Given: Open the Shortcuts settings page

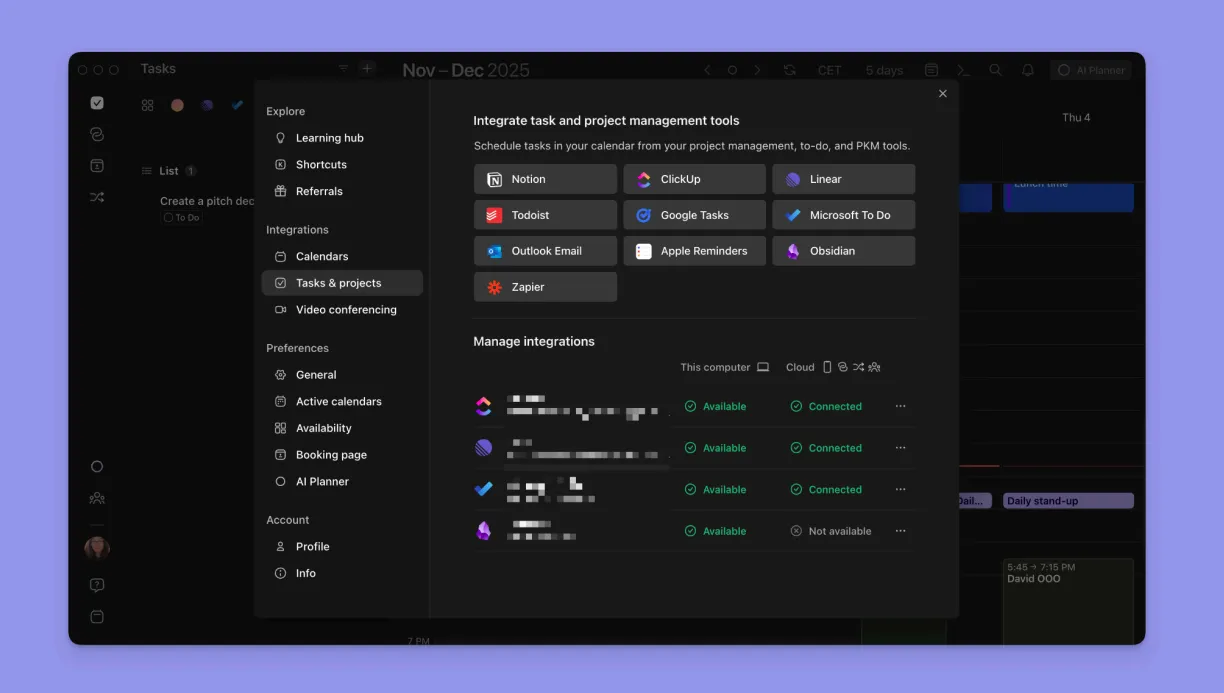Looking at the screenshot, I should click(342, 164).
